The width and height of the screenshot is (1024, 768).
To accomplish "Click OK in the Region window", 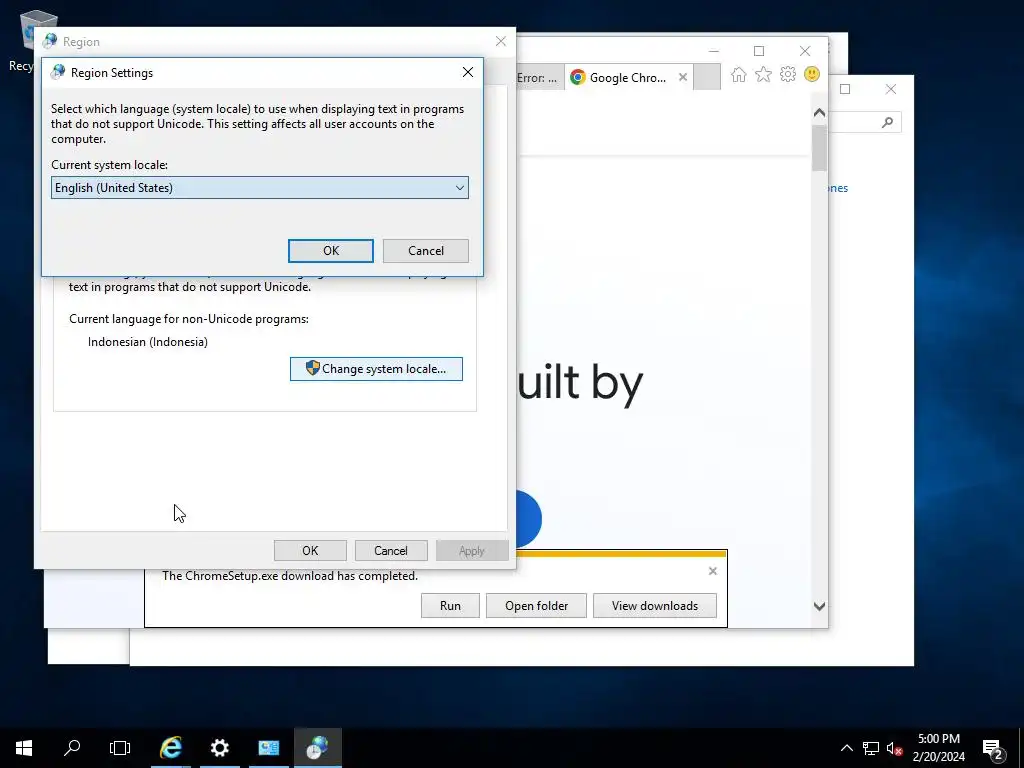I will pos(310,551).
